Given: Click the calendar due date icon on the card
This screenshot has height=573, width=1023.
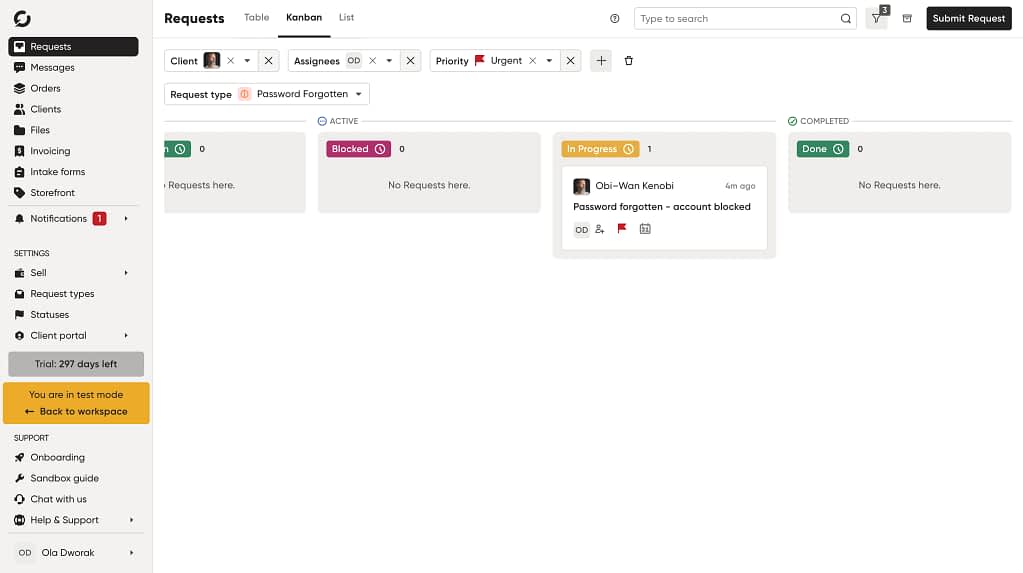Looking at the screenshot, I should (x=645, y=228).
